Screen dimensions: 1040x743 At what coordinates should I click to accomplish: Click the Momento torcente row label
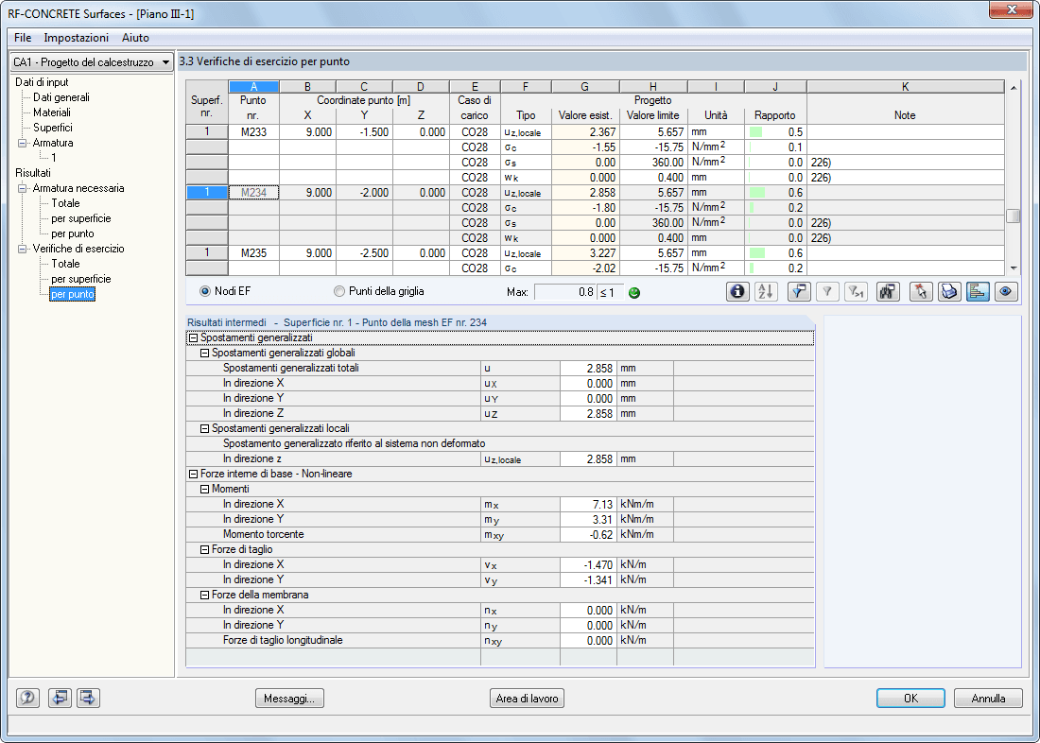263,535
